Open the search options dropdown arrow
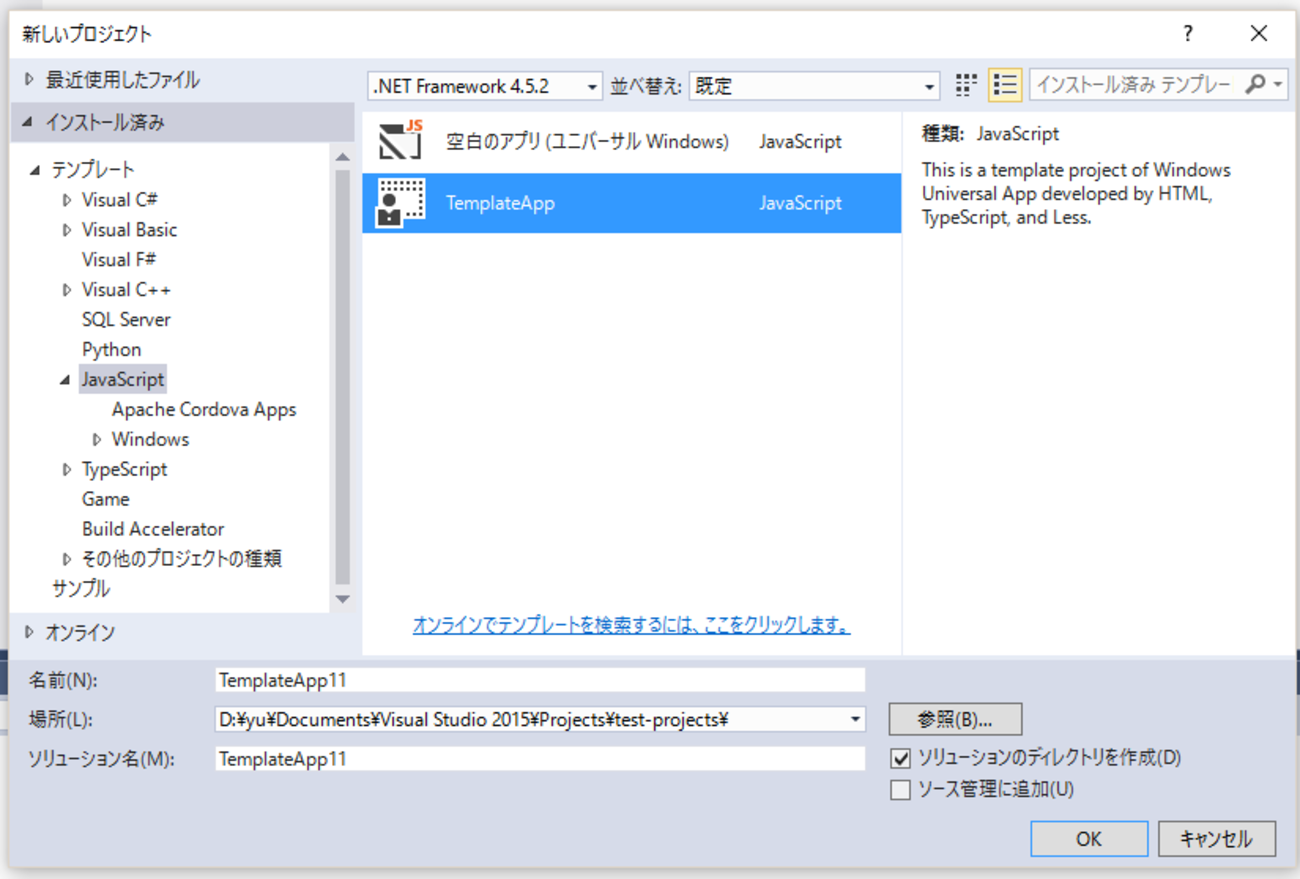The width and height of the screenshot is (1300, 879). pyautogui.click(x=1278, y=86)
